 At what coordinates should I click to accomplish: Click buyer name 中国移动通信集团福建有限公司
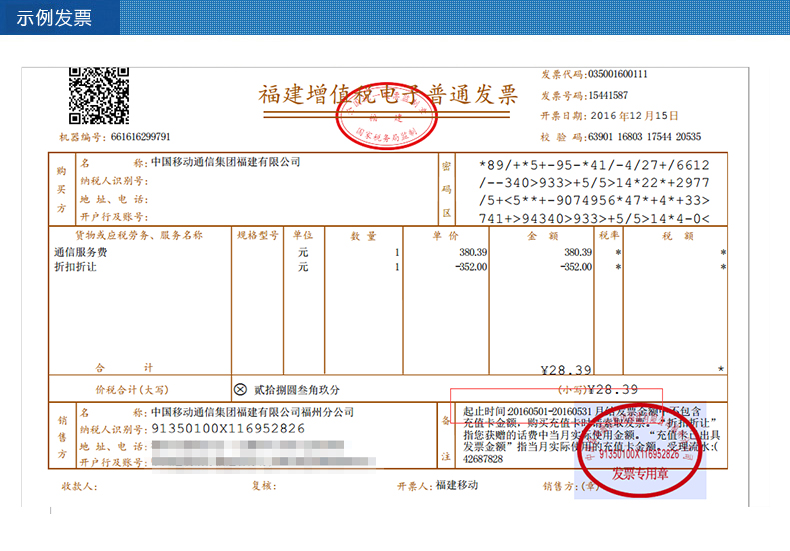(225, 162)
